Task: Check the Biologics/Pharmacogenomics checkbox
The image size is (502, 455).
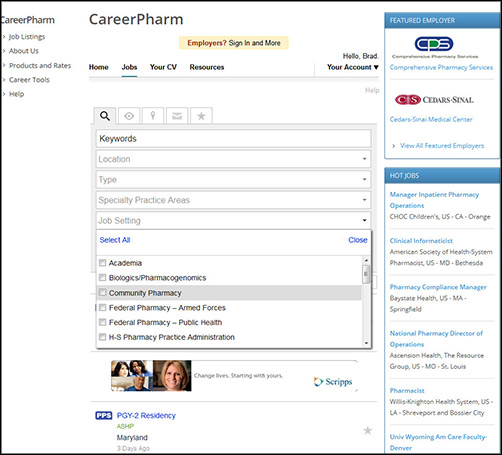Action: click(x=103, y=277)
